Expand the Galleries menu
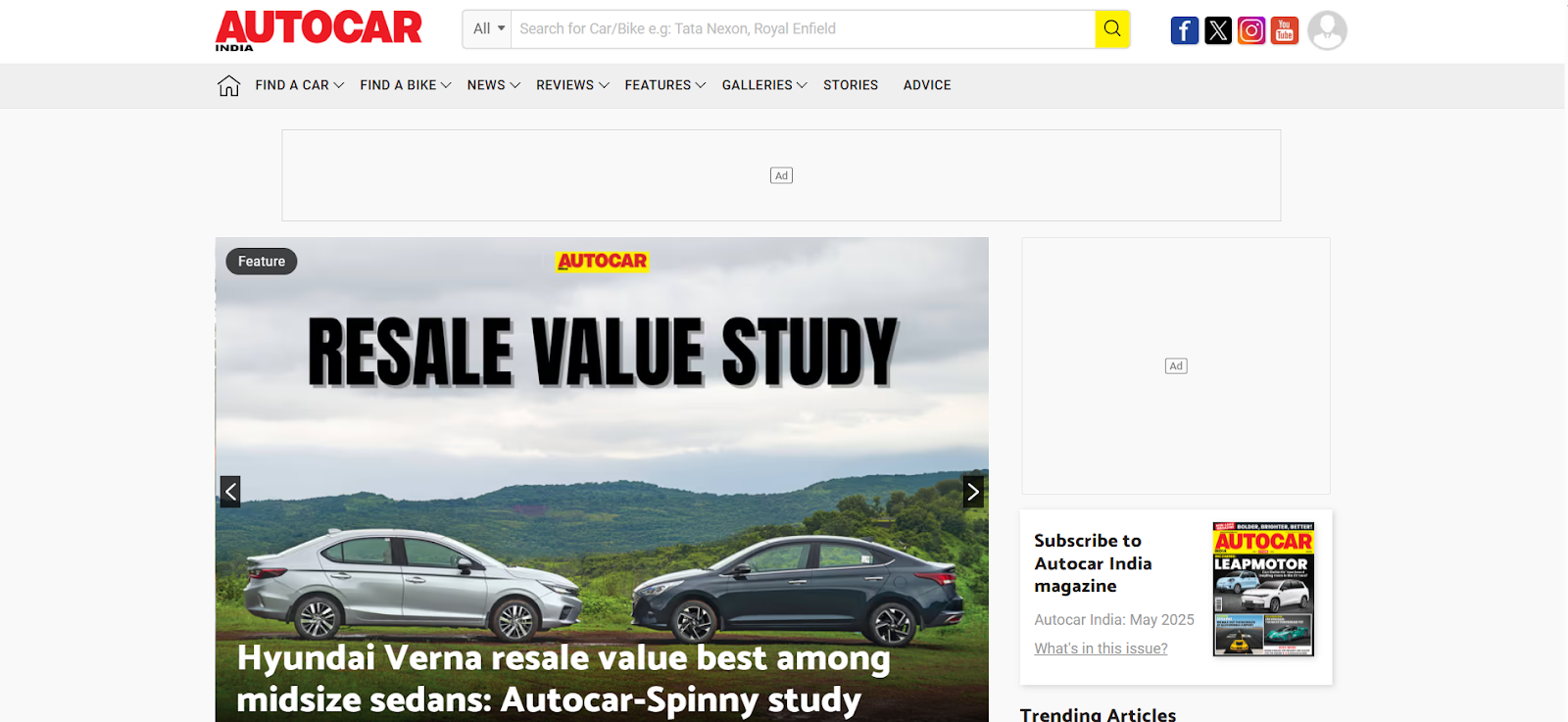Image resolution: width=1568 pixels, height=722 pixels. click(764, 85)
